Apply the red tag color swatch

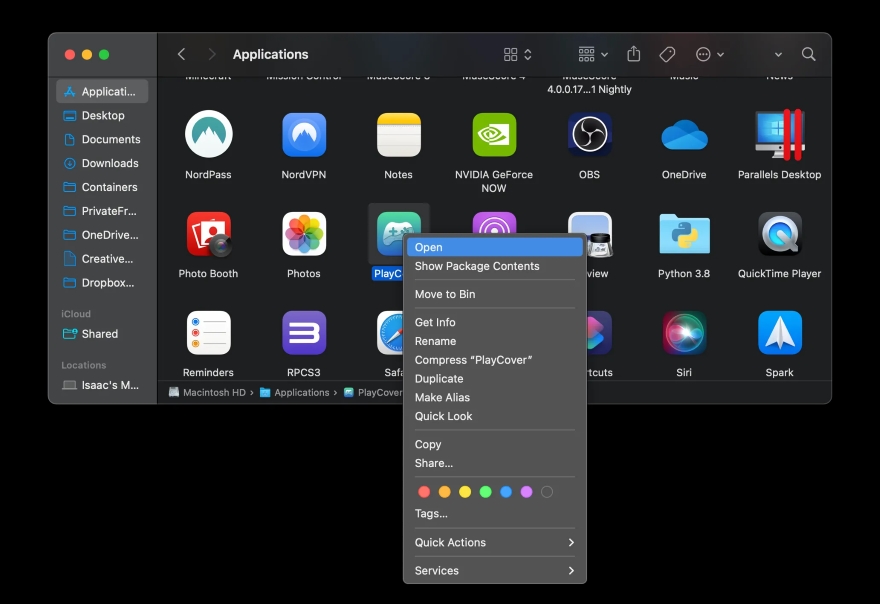(423, 491)
